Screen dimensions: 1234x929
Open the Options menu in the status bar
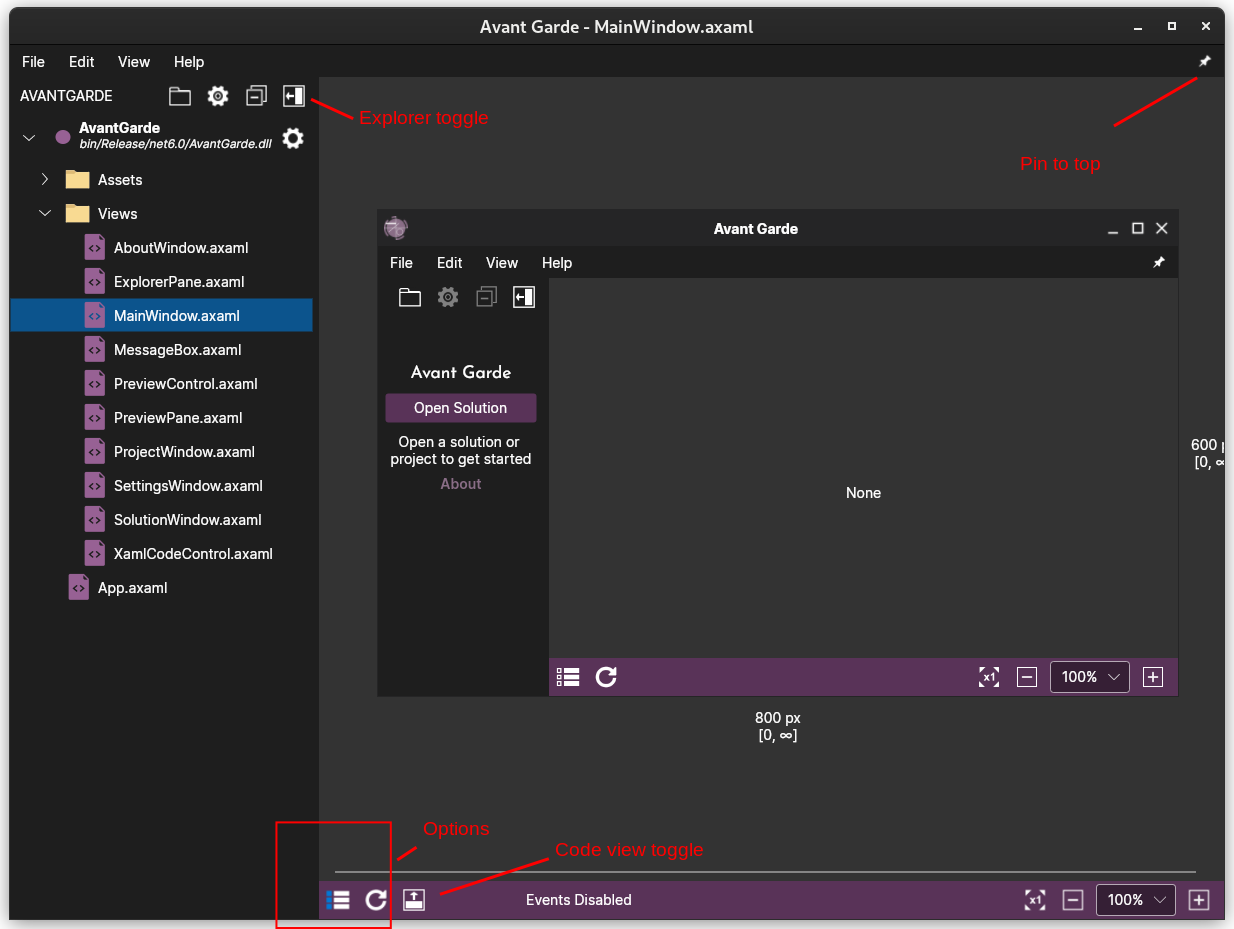(336, 900)
